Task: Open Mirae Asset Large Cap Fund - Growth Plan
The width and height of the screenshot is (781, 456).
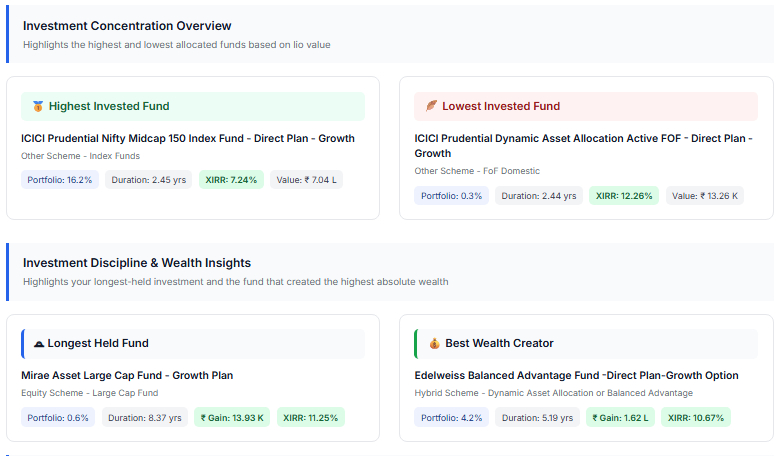Action: click(127, 375)
